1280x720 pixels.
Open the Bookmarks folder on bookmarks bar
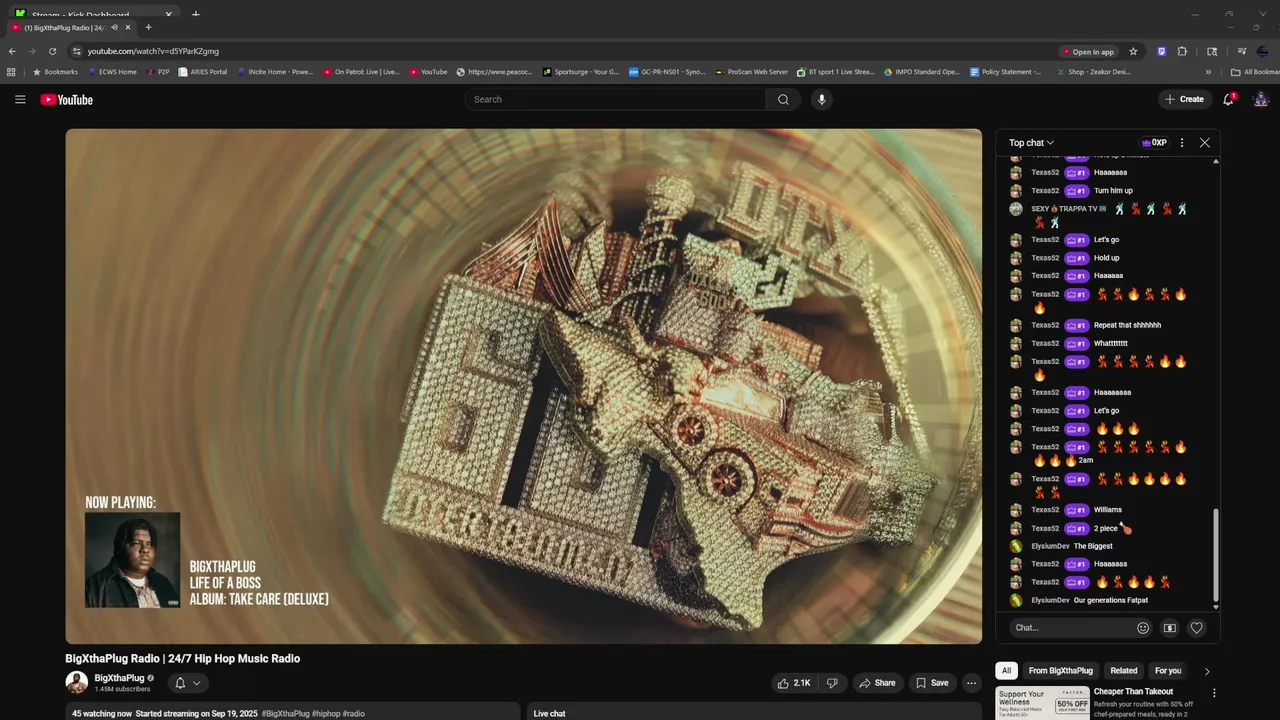pos(55,72)
